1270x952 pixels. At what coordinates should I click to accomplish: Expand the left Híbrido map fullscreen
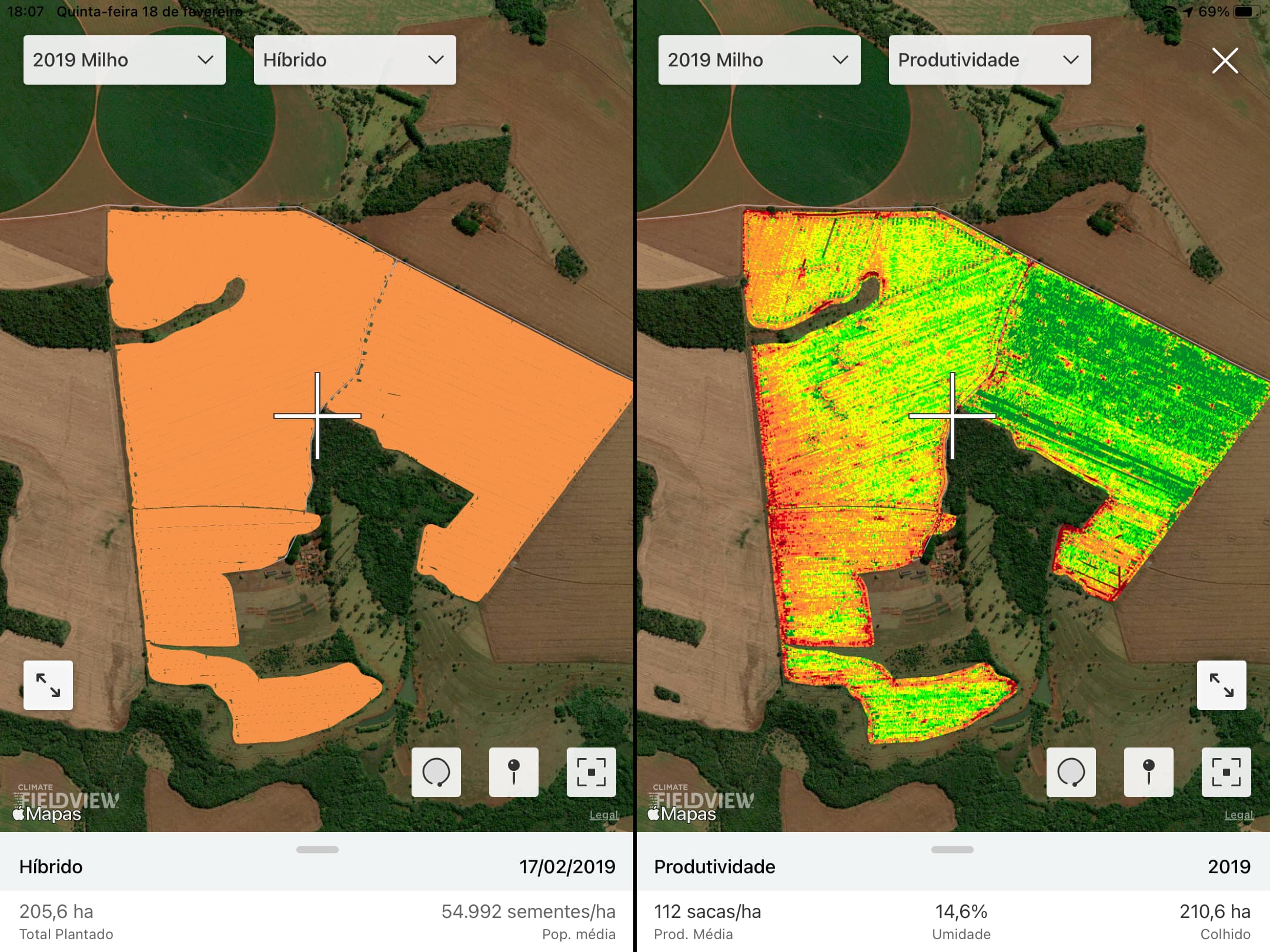click(48, 685)
